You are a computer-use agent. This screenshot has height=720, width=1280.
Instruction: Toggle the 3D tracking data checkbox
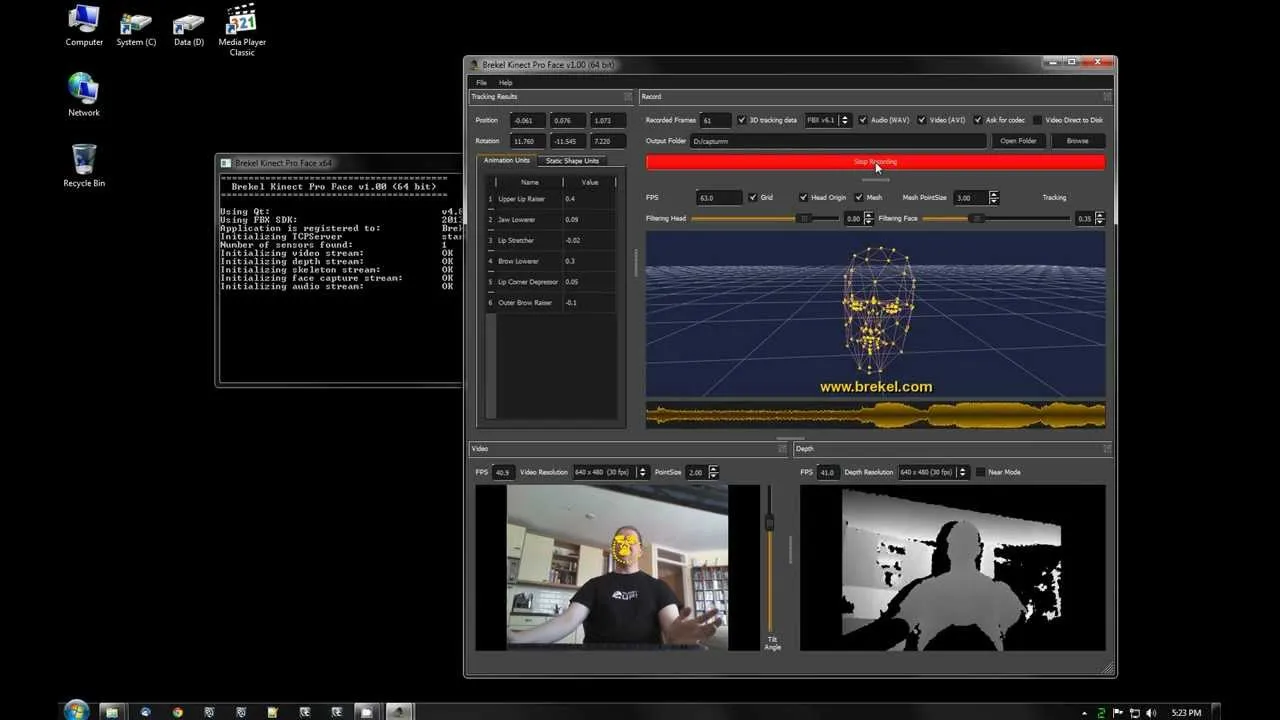point(742,120)
